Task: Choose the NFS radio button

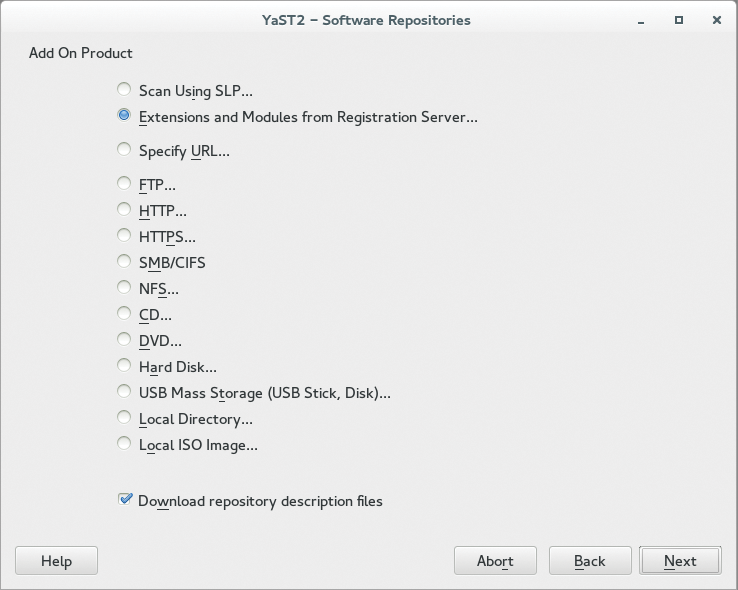Action: coord(124,288)
